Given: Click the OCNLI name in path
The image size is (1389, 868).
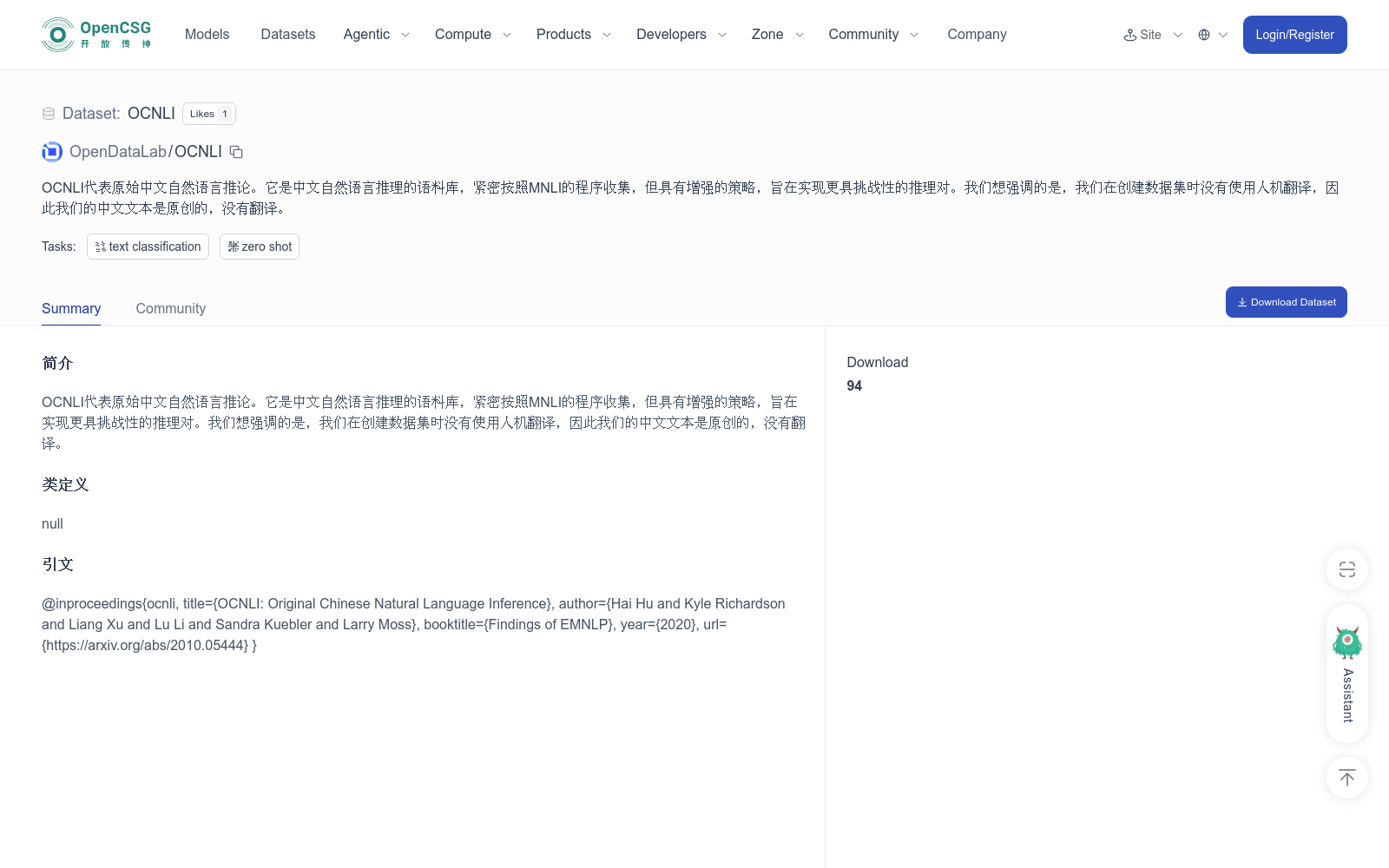Looking at the screenshot, I should coord(198,152).
